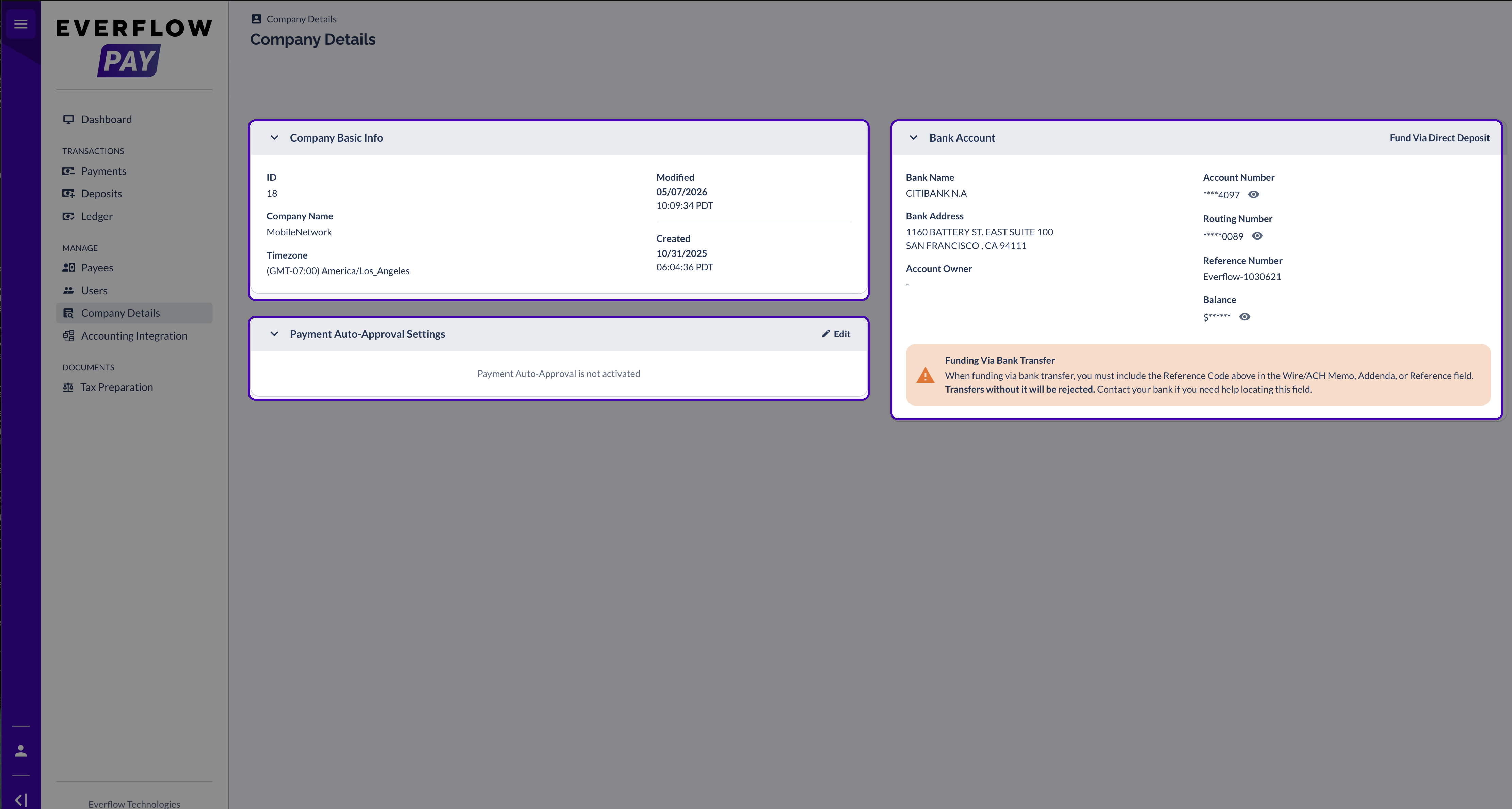Collapse the sidebar with arrow icon
The height and width of the screenshot is (809, 1512).
(20, 799)
